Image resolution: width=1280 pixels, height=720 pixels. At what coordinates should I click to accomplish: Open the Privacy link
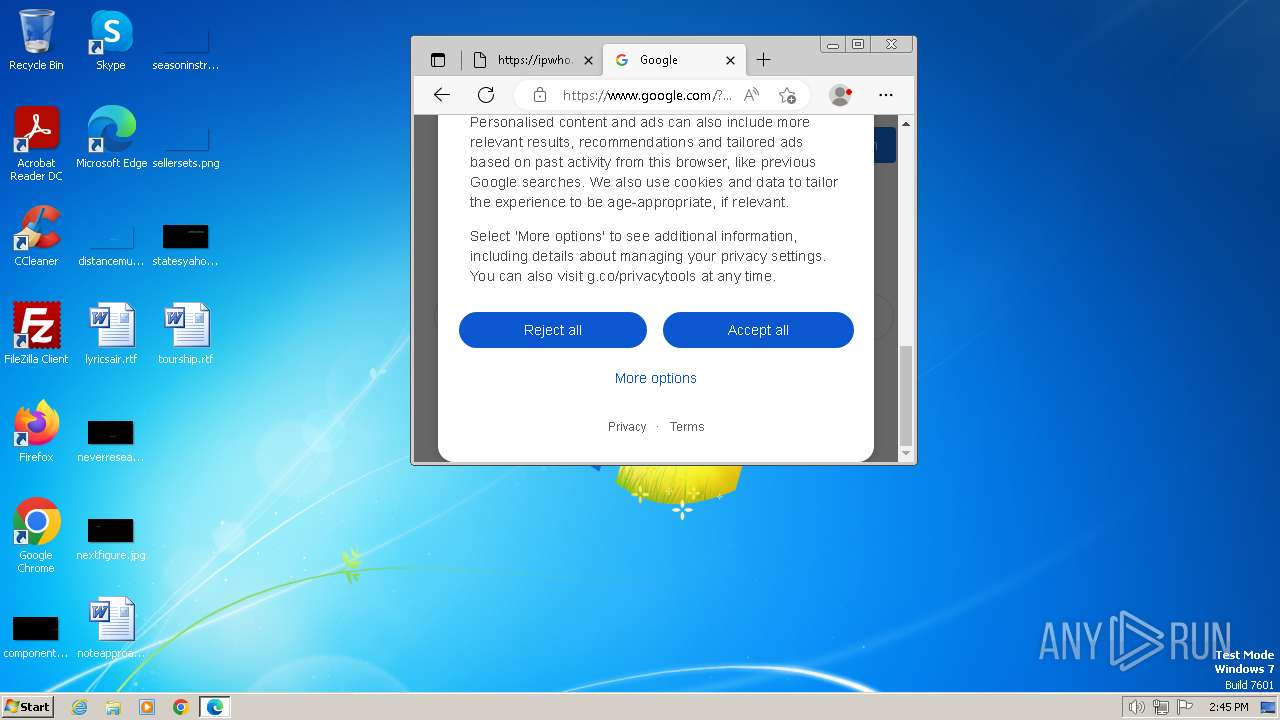(x=627, y=427)
